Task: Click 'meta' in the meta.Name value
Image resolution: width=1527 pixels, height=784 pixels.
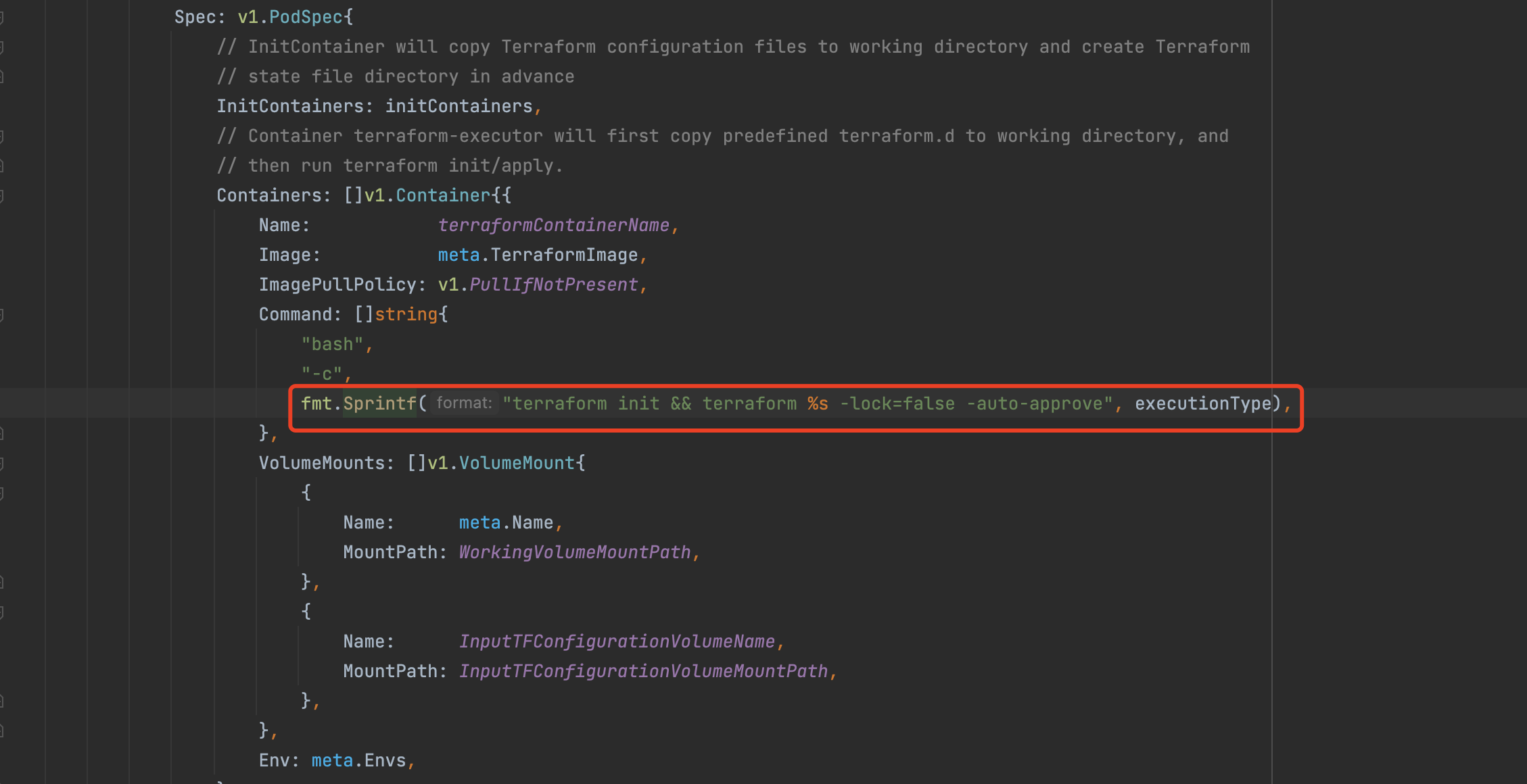Action: (479, 522)
